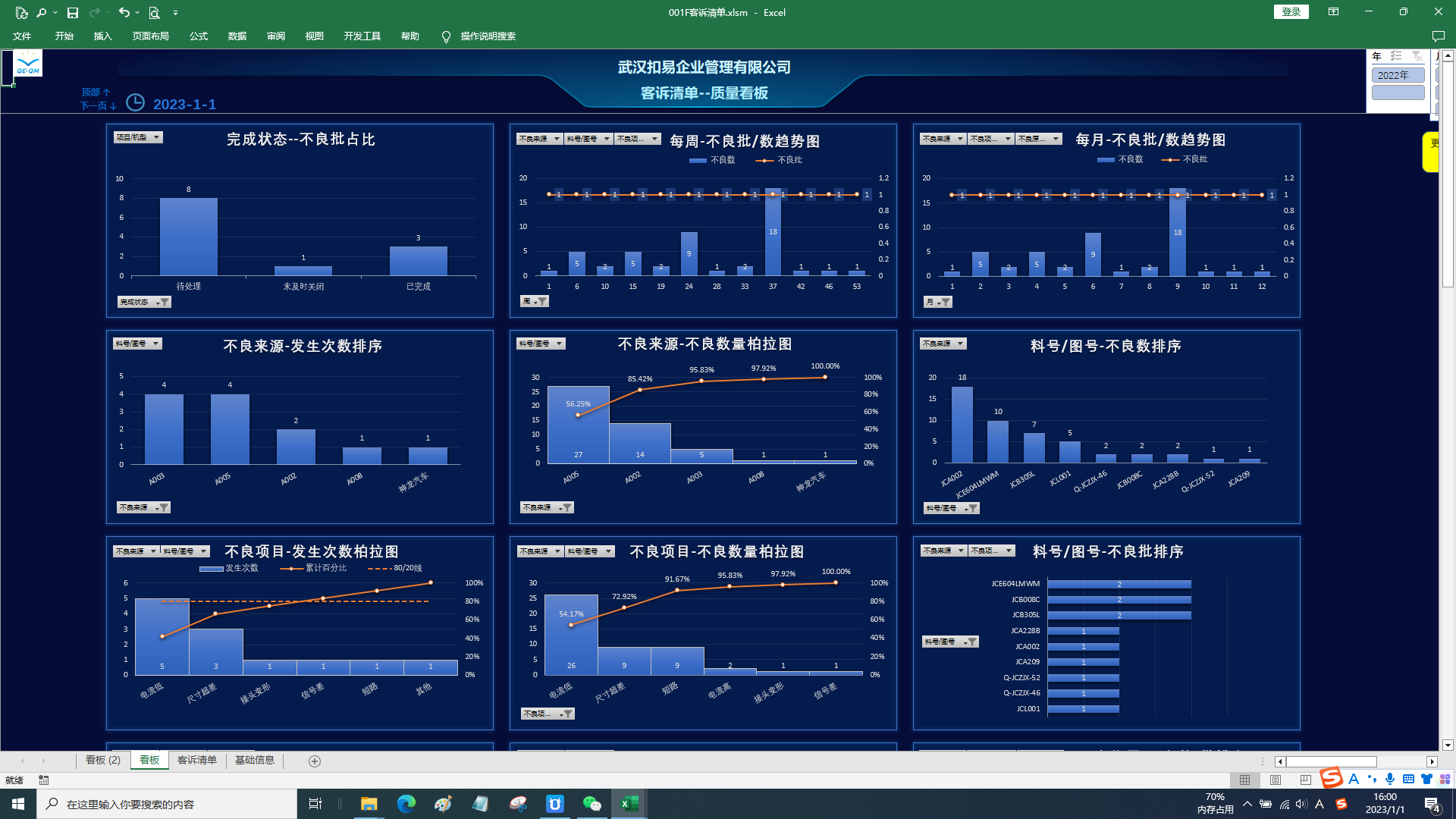1456x819 pixels.
Task: Open 月 axis filter in monthly trend chart
Action: coord(938,302)
